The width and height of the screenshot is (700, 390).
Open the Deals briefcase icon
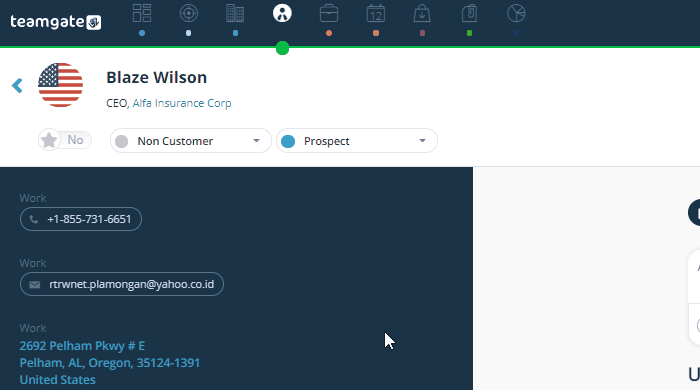click(x=329, y=13)
